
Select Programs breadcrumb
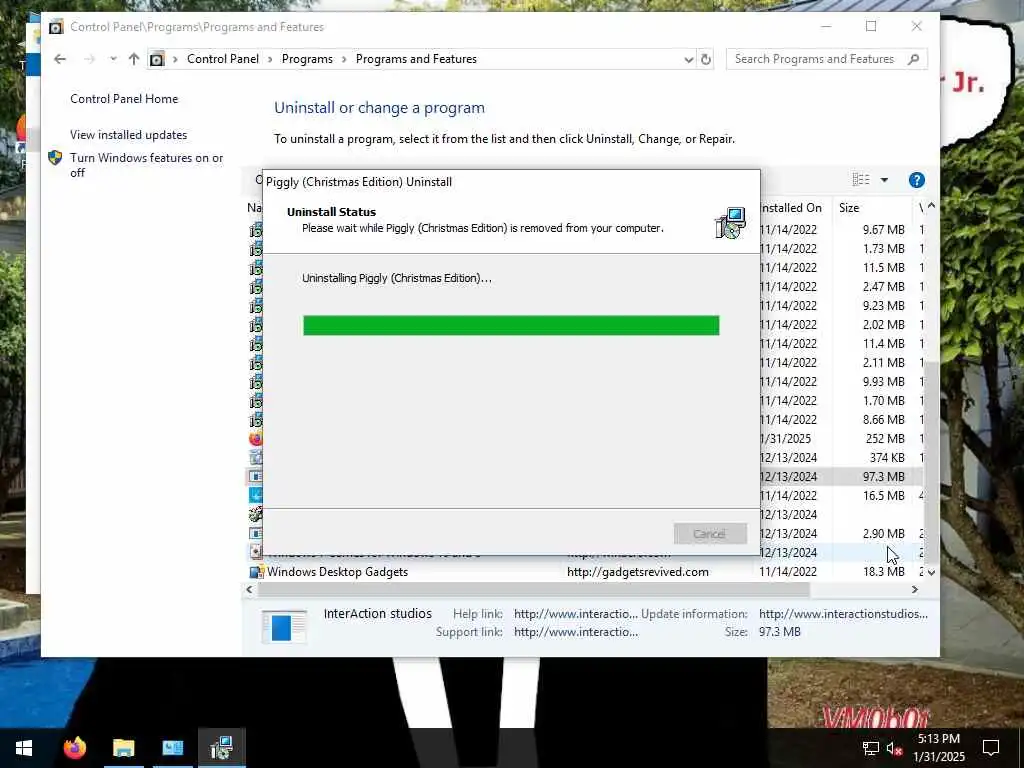coord(307,59)
